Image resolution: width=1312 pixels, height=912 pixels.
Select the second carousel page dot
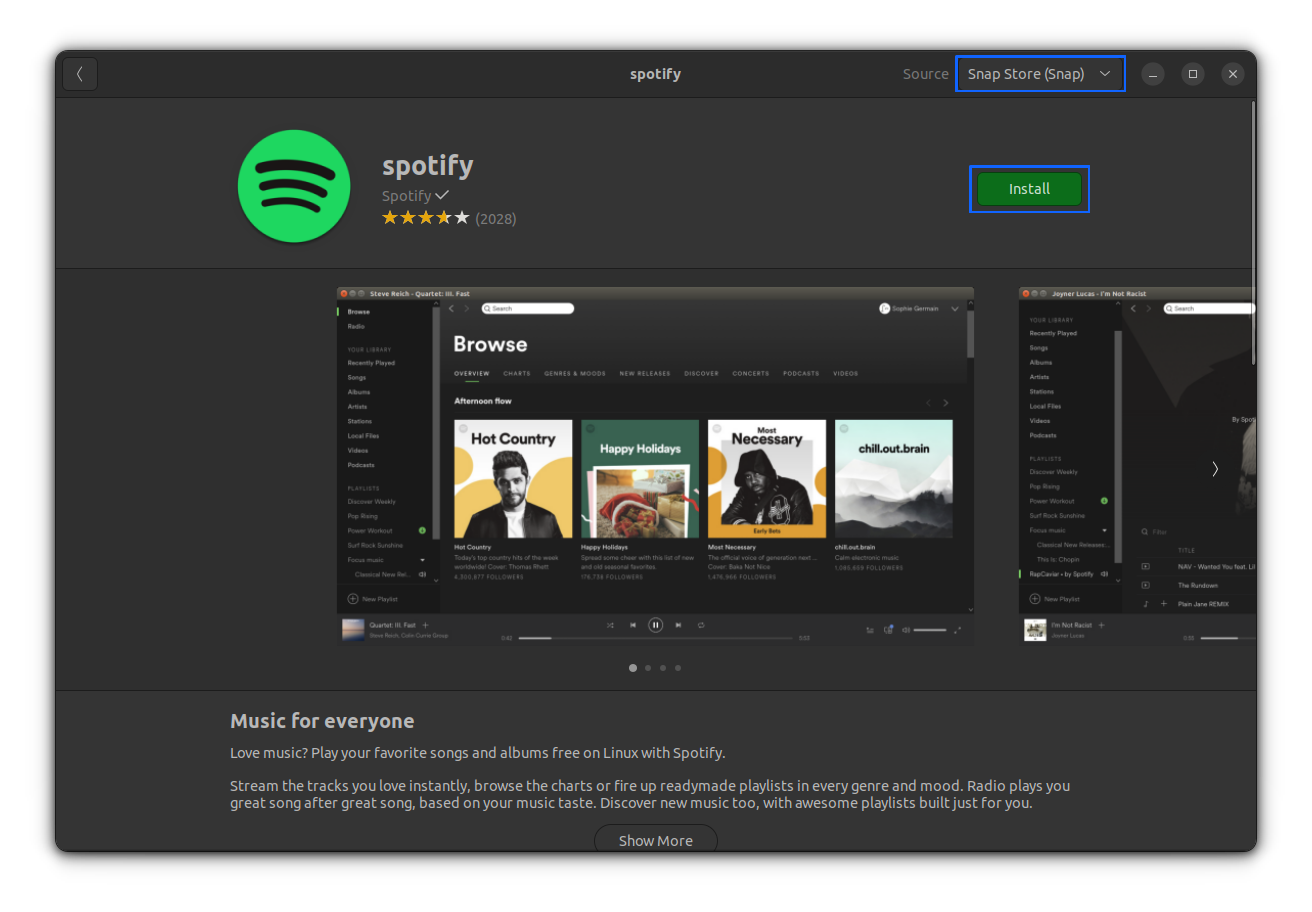(x=648, y=668)
